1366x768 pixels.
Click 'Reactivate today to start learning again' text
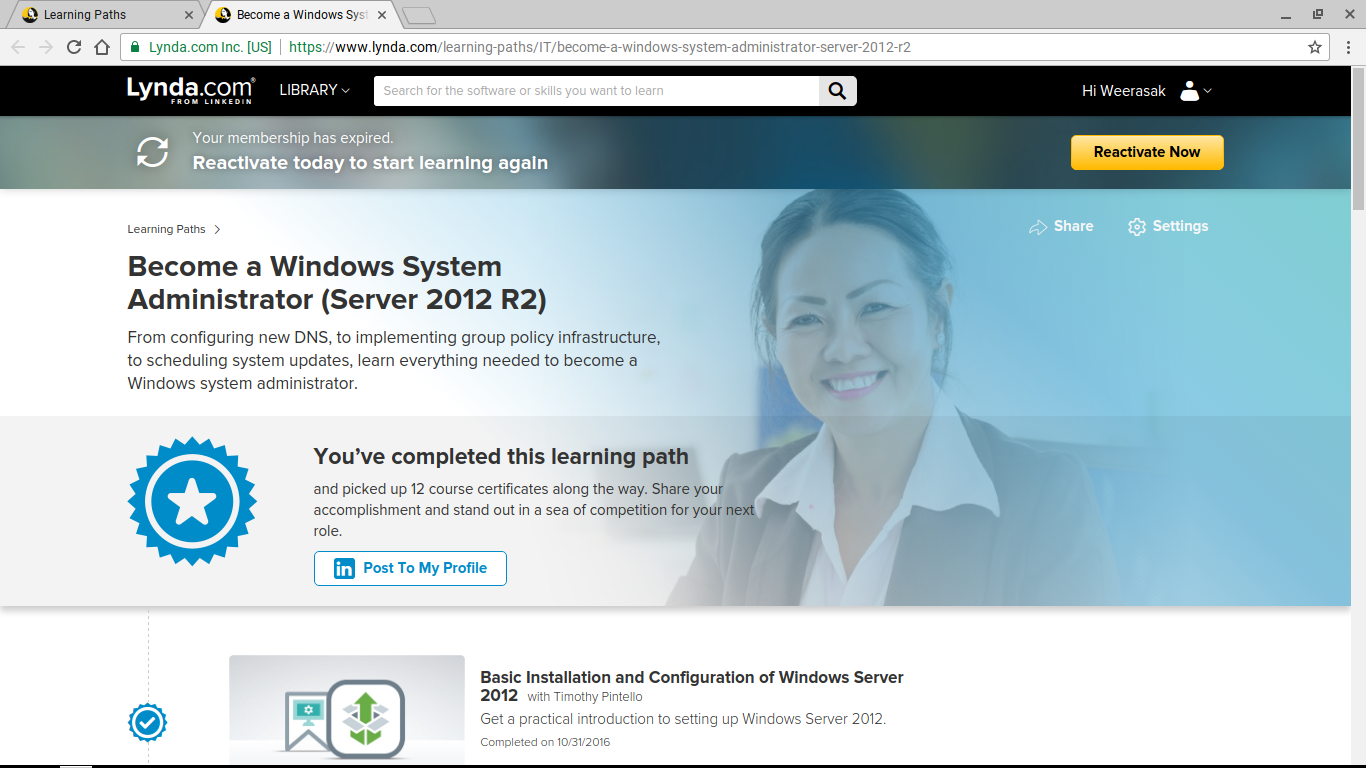(x=370, y=163)
